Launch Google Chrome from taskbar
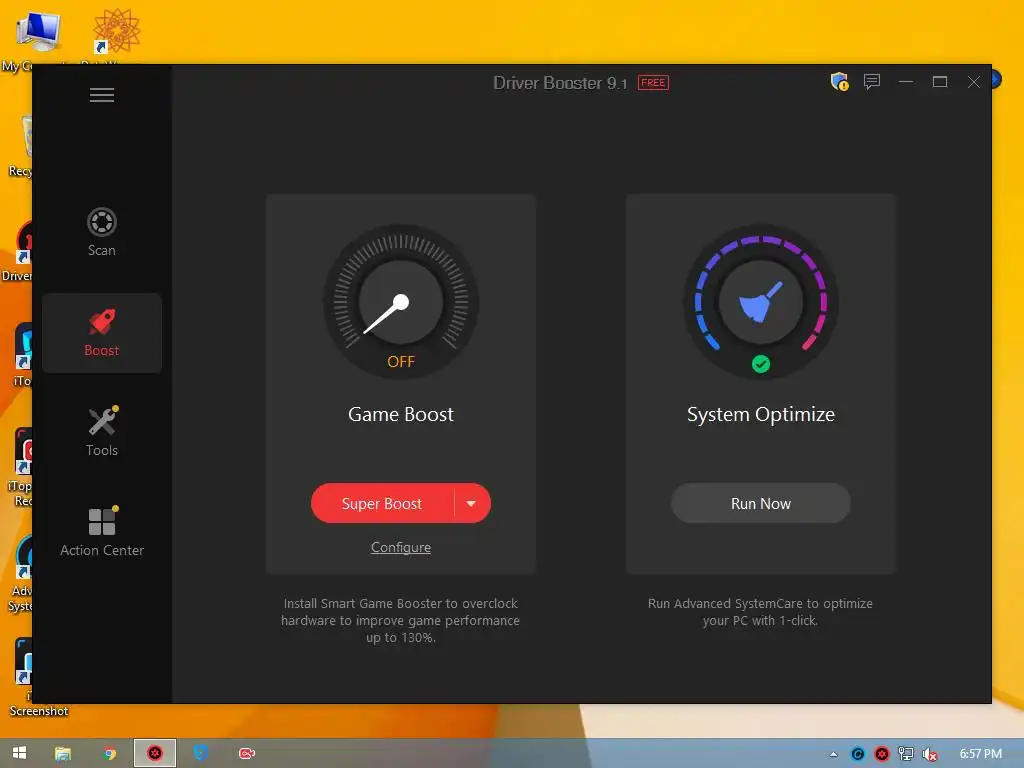The image size is (1024, 768). click(110, 754)
